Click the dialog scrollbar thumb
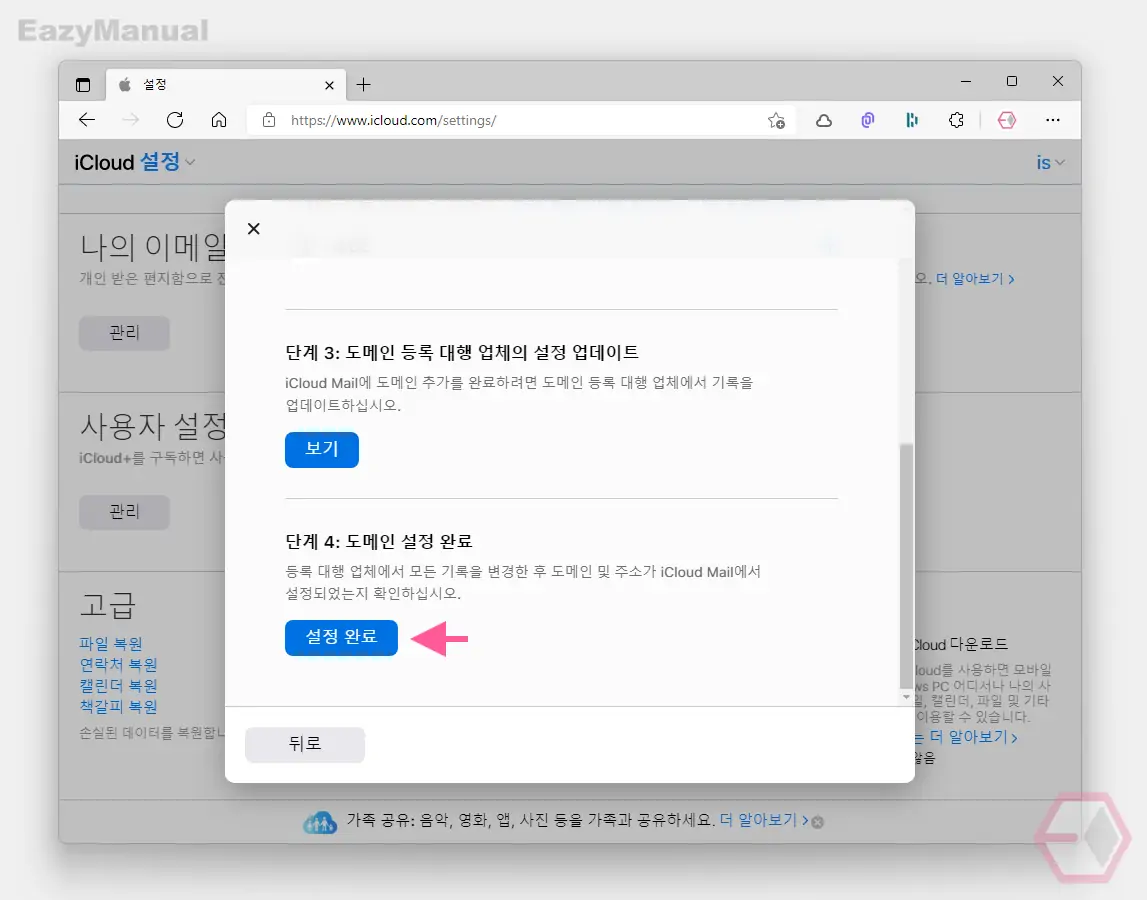 (x=906, y=566)
